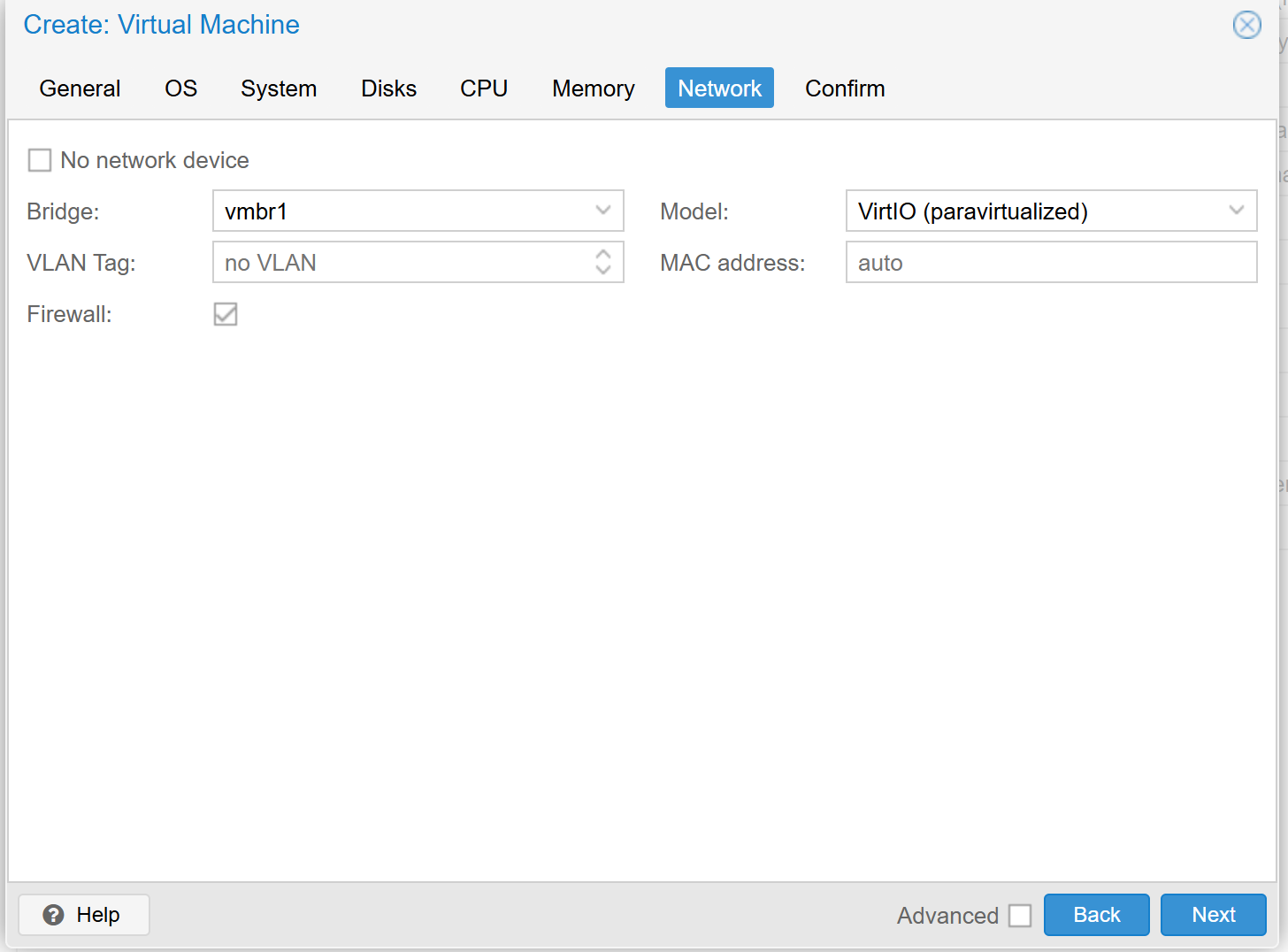The width and height of the screenshot is (1288, 952).
Task: Select the CPU tab
Action: click(484, 88)
